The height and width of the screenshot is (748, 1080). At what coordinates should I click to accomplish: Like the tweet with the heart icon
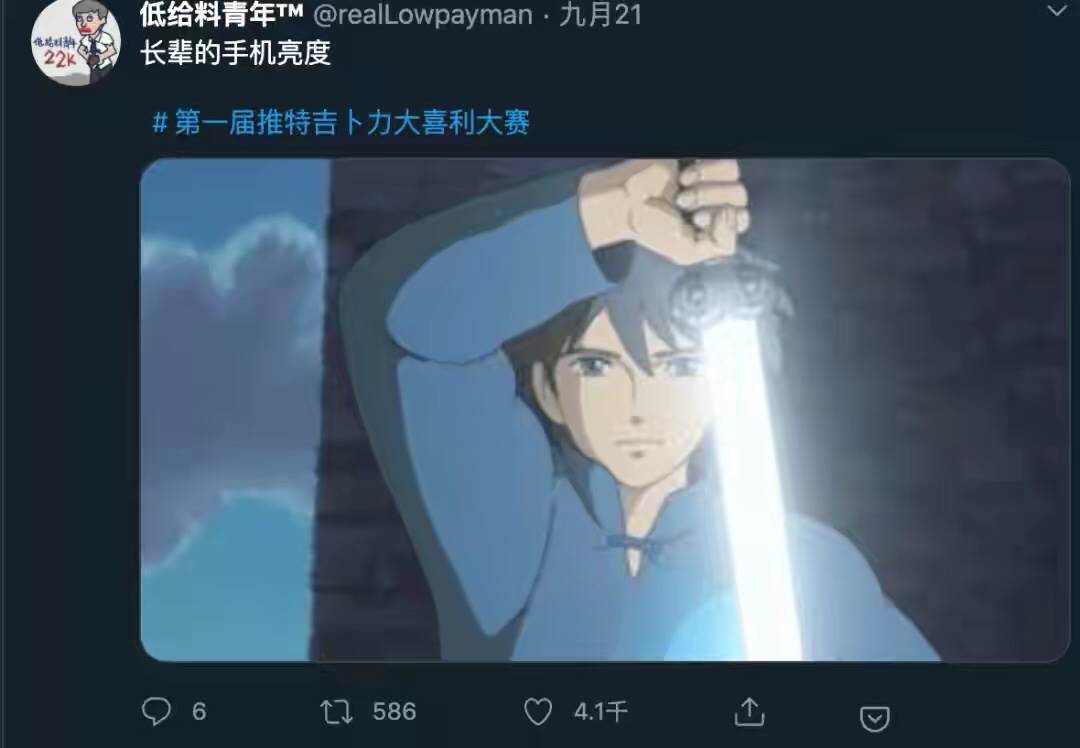[x=538, y=711]
